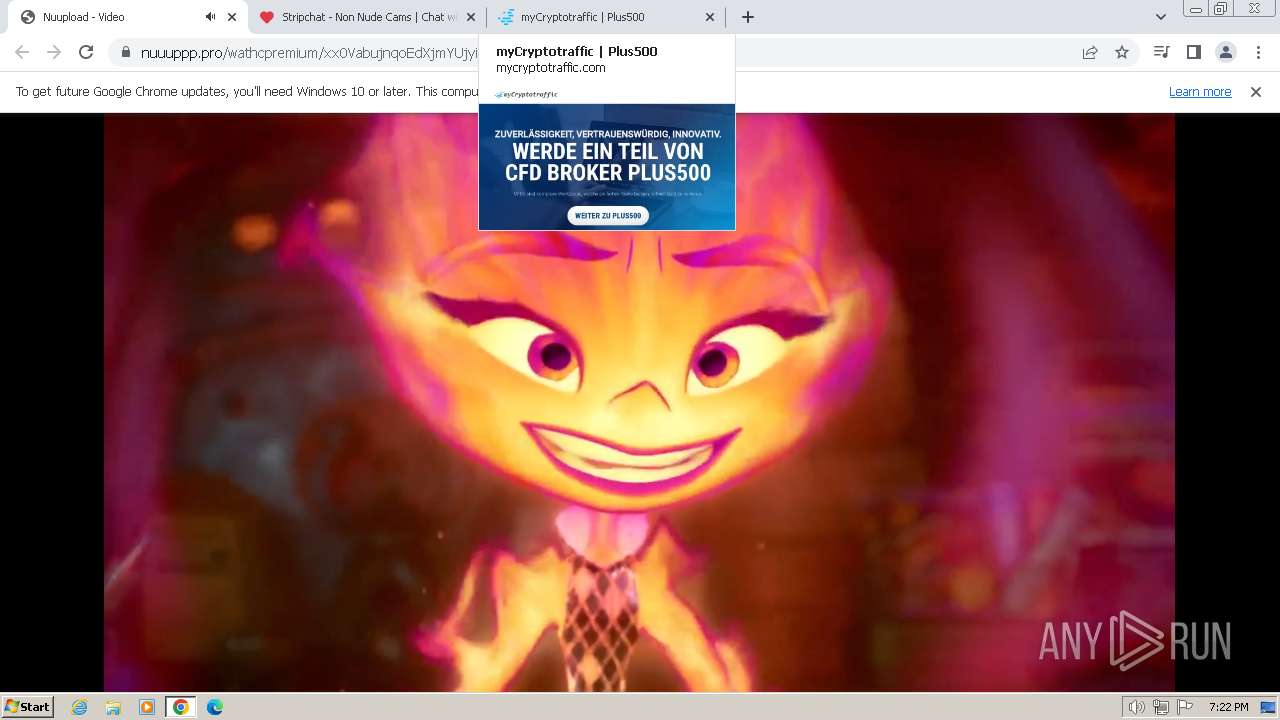Image resolution: width=1280 pixels, height=720 pixels.
Task: Bookmark this page with star icon
Action: pyautogui.click(x=1122, y=52)
